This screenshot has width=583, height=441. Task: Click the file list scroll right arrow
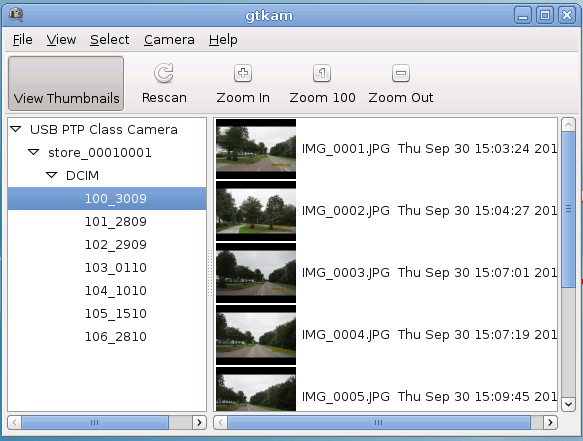pyautogui.click(x=550, y=422)
